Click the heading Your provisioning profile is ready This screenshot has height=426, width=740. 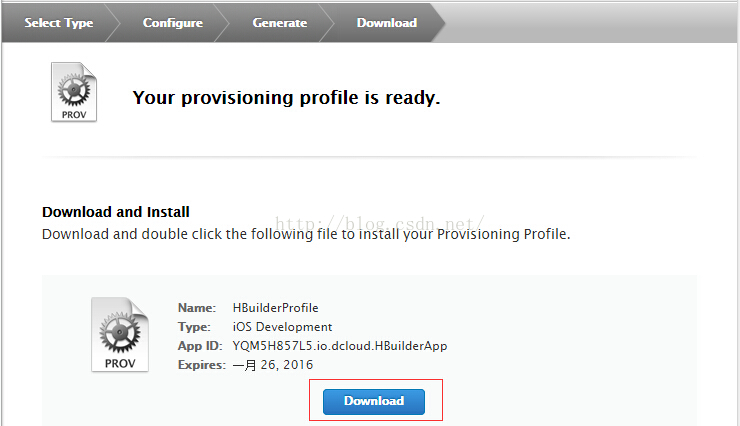286,98
